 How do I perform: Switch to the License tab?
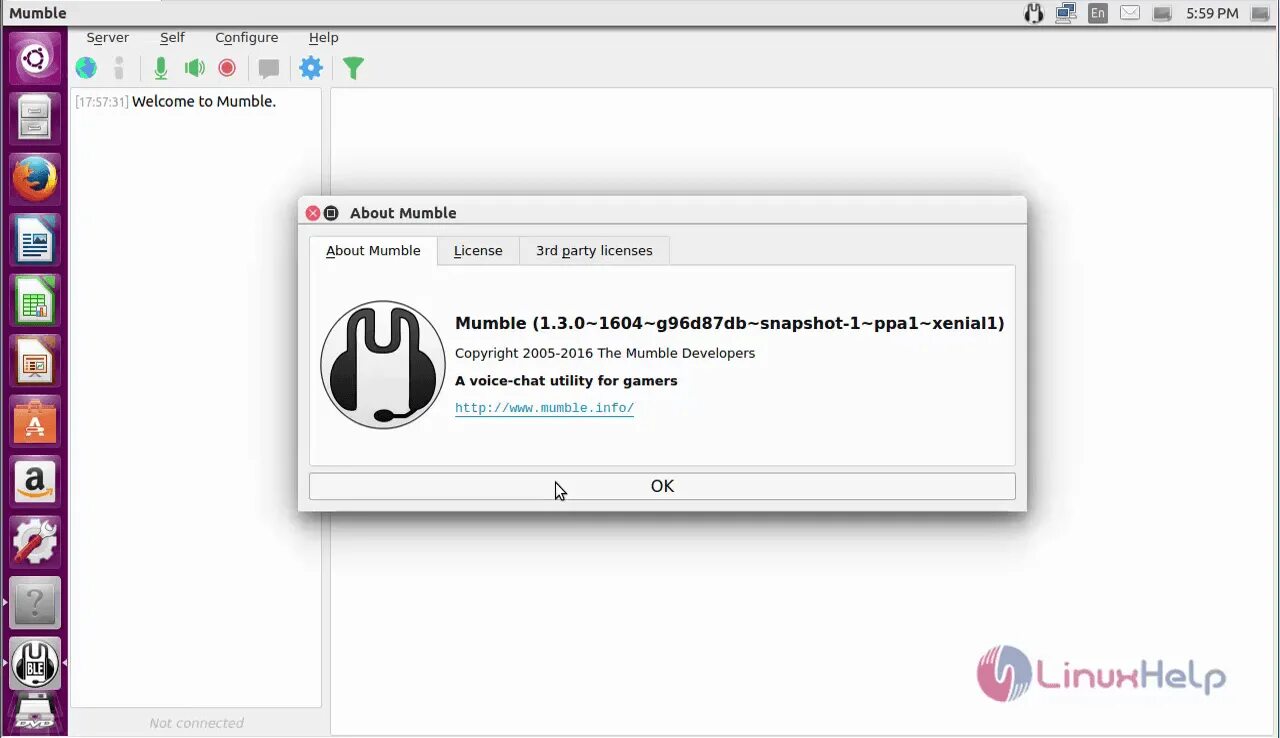tap(478, 251)
